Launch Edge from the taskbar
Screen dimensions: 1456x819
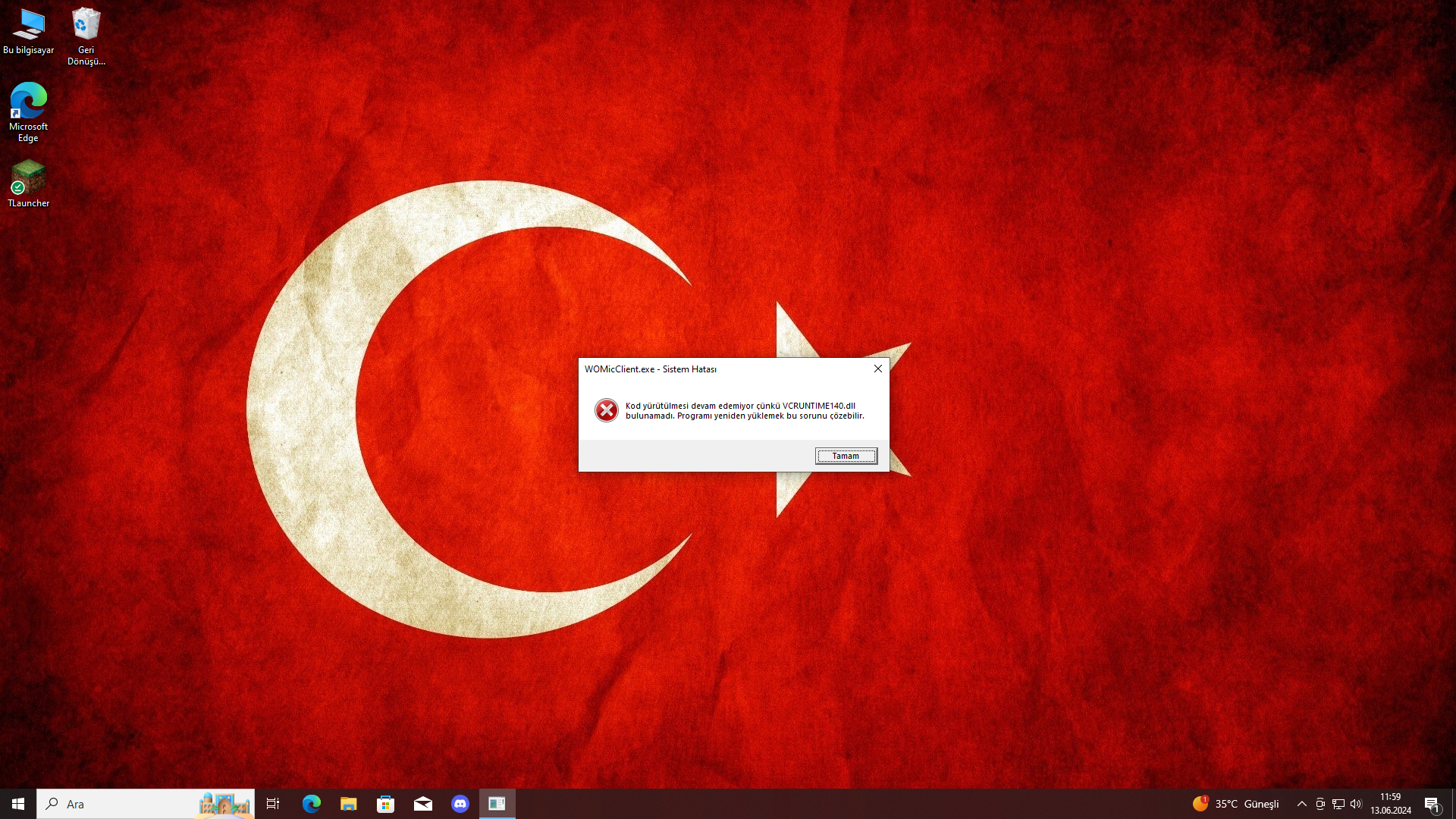312,804
